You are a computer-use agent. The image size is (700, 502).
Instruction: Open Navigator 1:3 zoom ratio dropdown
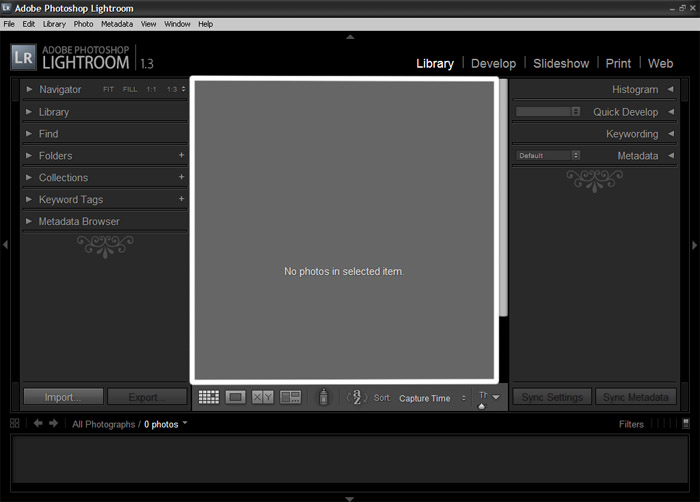pyautogui.click(x=176, y=89)
